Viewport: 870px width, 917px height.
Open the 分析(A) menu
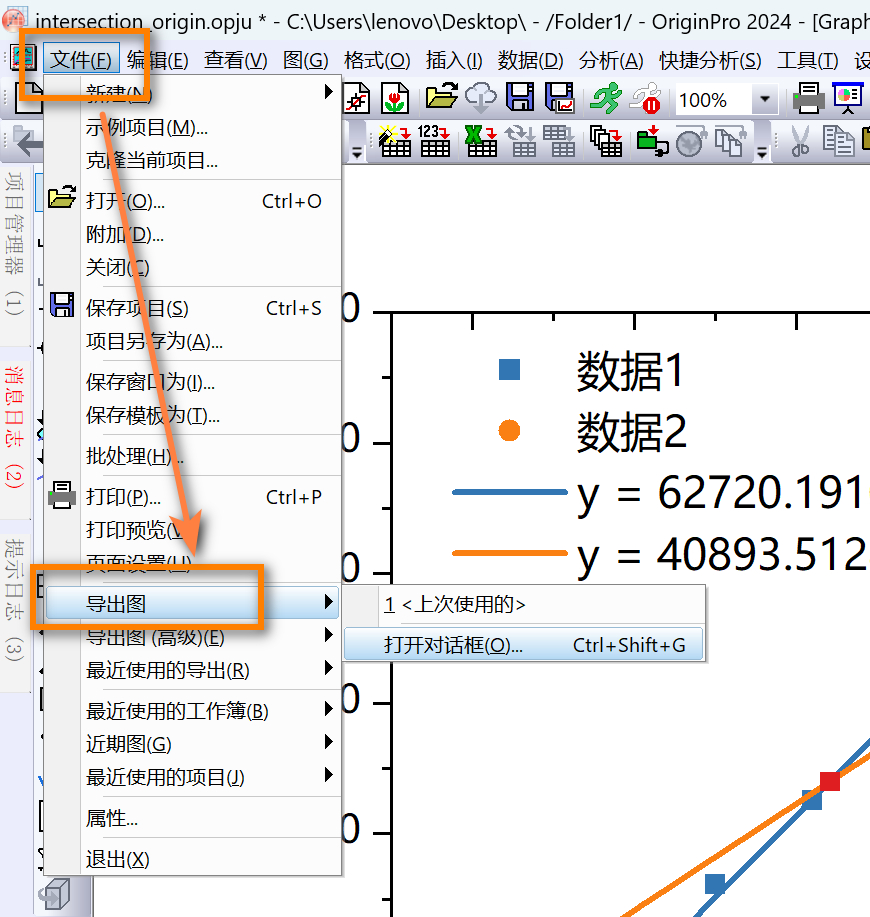(x=611, y=60)
